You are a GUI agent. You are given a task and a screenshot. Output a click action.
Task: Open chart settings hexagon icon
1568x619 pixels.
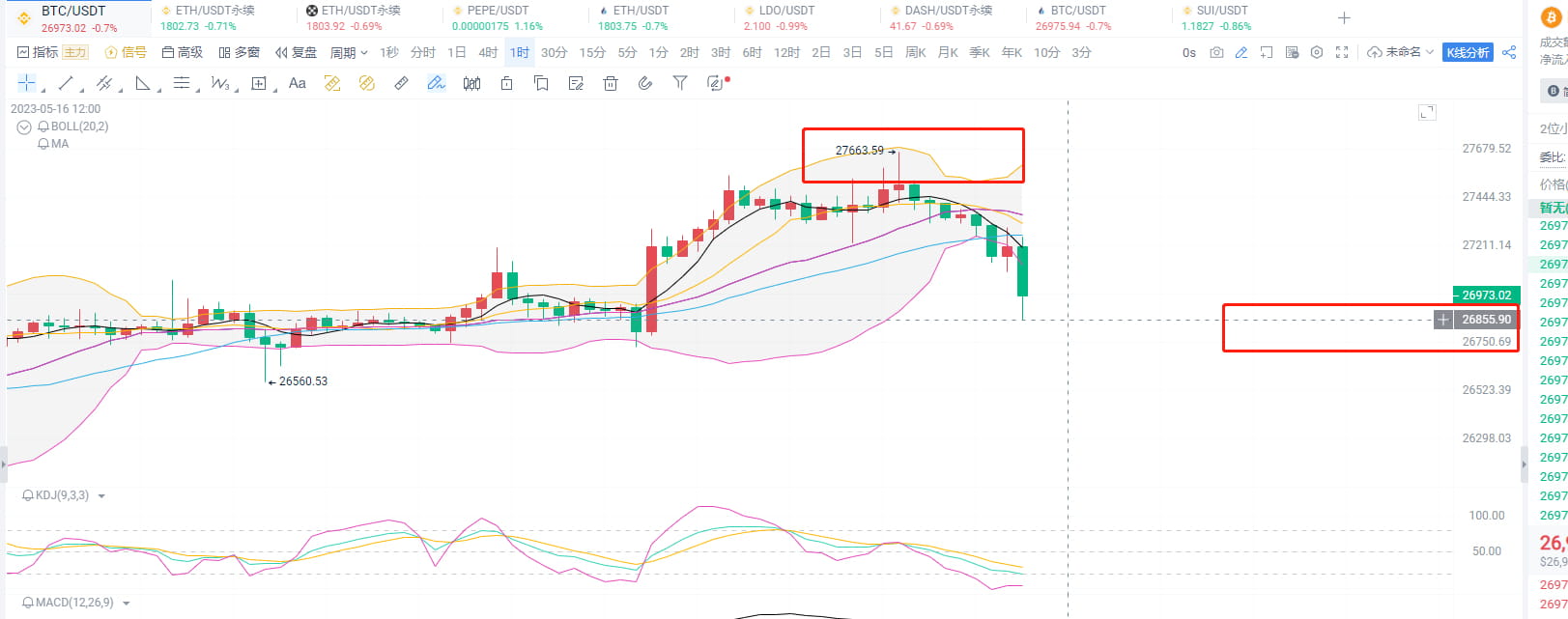(x=1317, y=52)
